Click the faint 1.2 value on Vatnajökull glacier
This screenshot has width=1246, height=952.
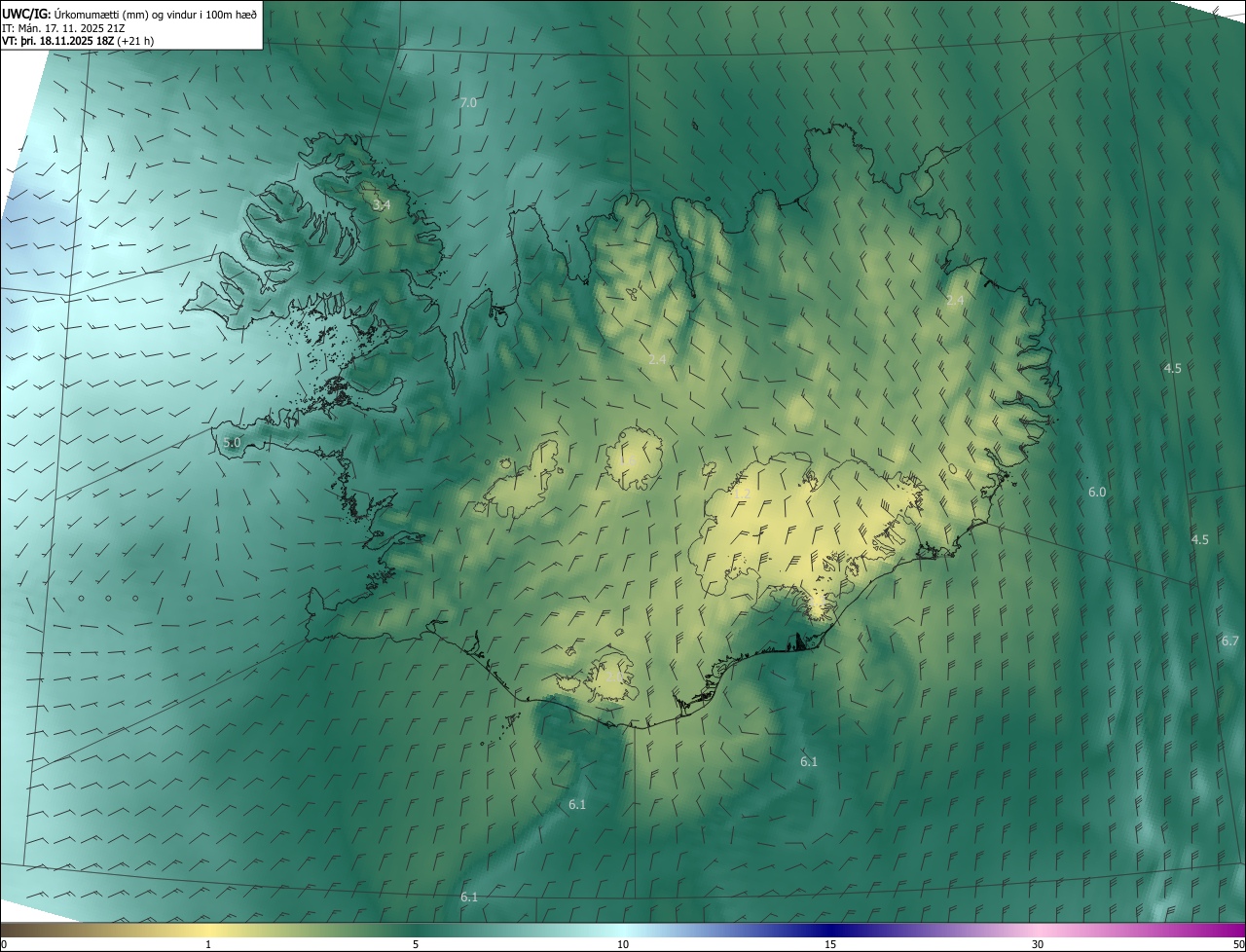[742, 494]
